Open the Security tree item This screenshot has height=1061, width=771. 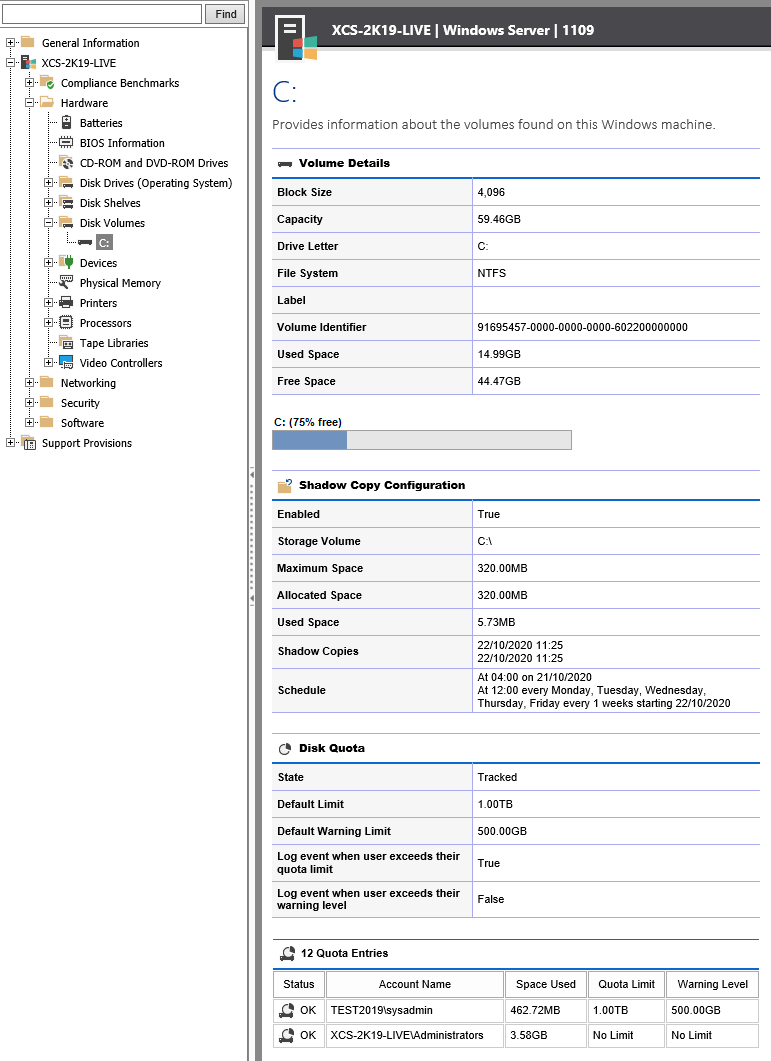(80, 403)
